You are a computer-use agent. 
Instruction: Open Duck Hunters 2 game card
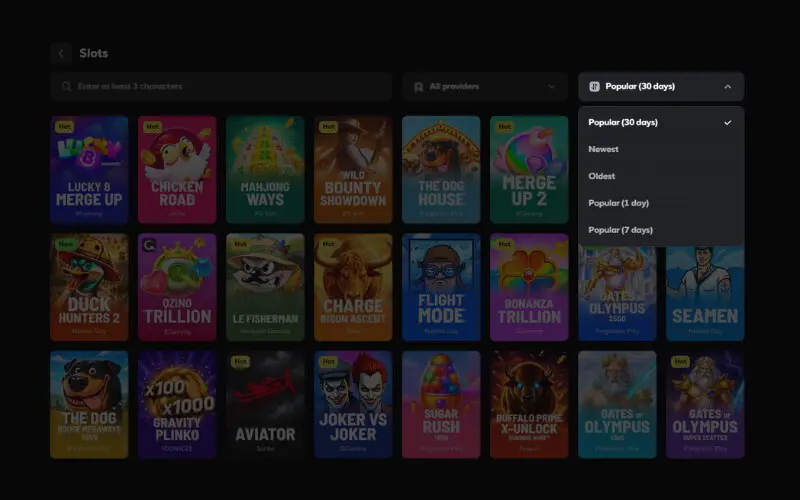(x=89, y=287)
